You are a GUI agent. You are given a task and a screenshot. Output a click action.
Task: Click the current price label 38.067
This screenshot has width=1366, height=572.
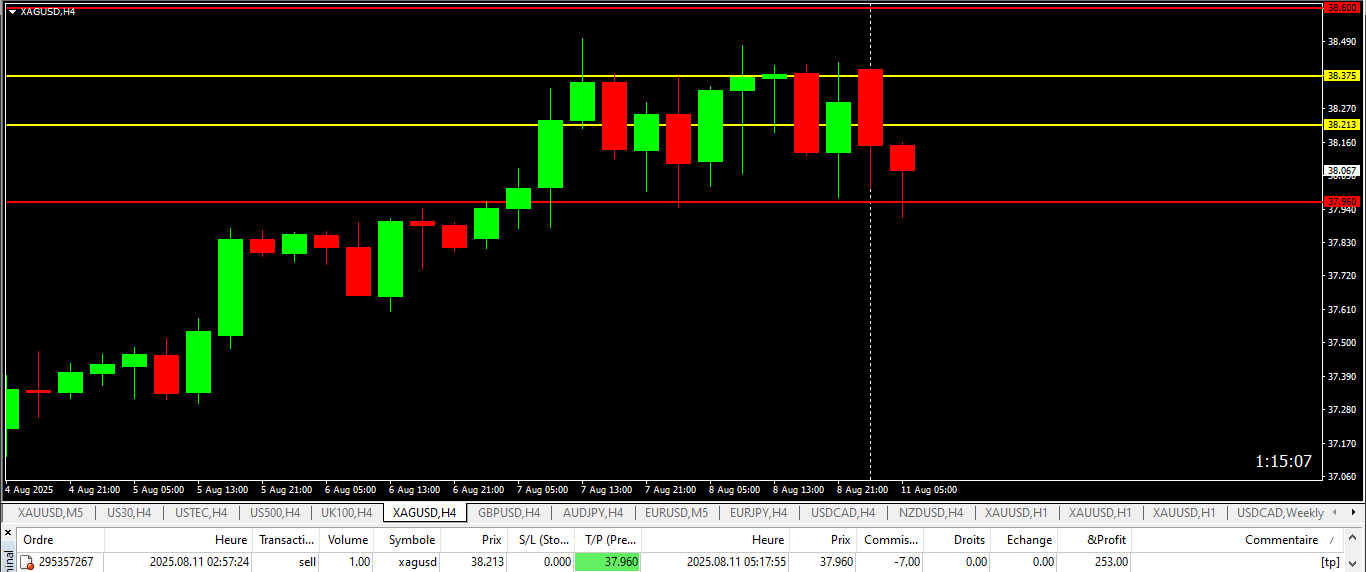click(1341, 171)
